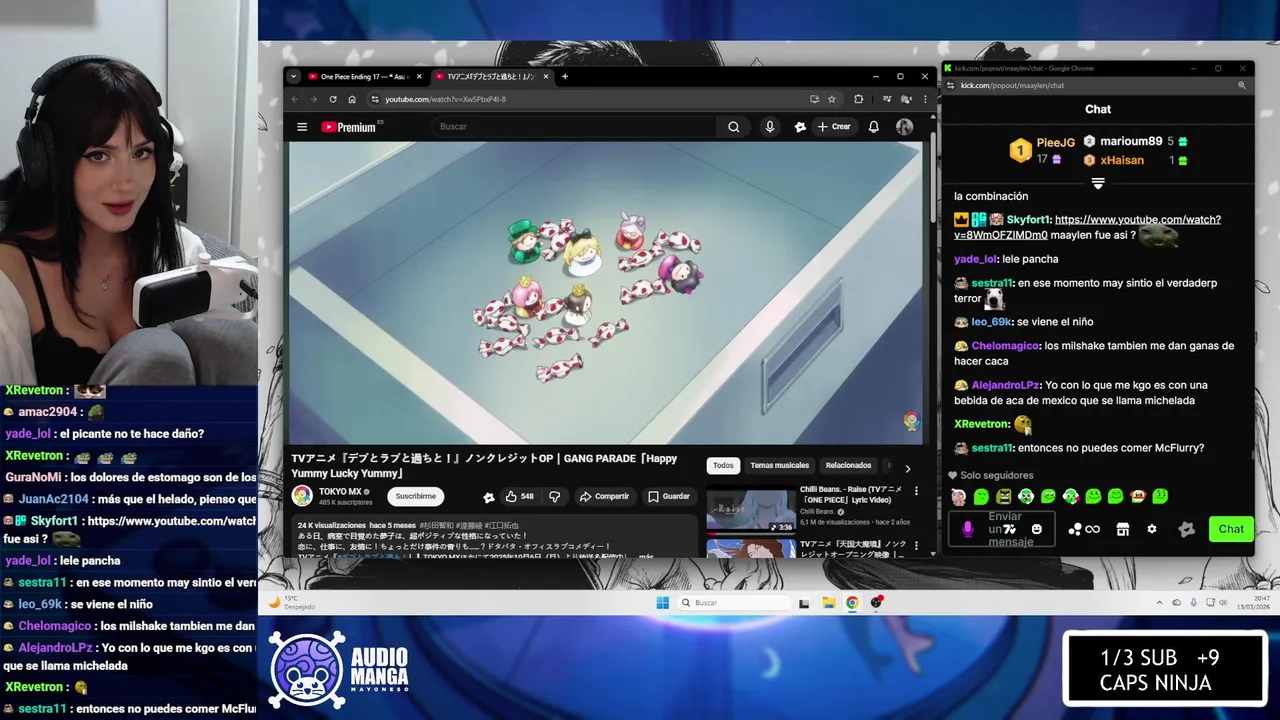Image resolution: width=1280 pixels, height=720 pixels.
Task: Click the YouTube search magnifier button
Action: pos(734,127)
